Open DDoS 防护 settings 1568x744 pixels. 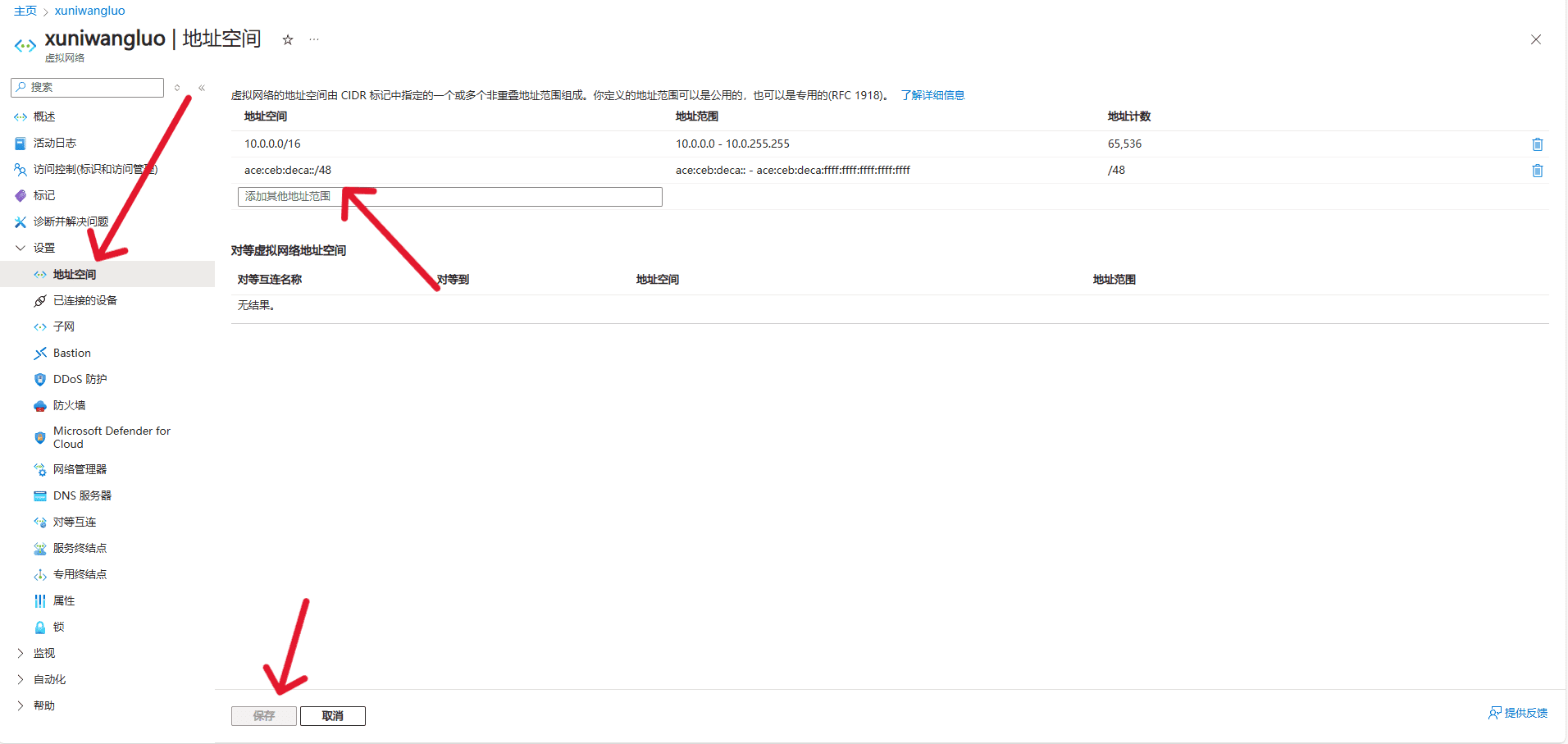click(80, 379)
